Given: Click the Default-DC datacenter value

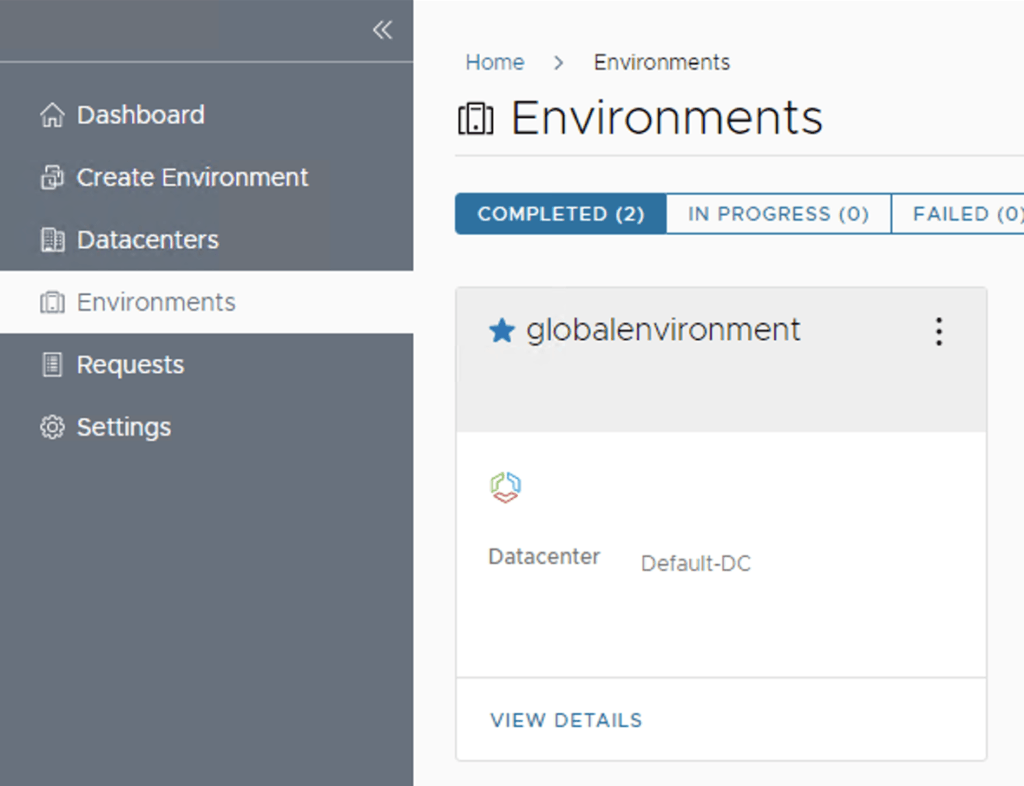Looking at the screenshot, I should 695,564.
